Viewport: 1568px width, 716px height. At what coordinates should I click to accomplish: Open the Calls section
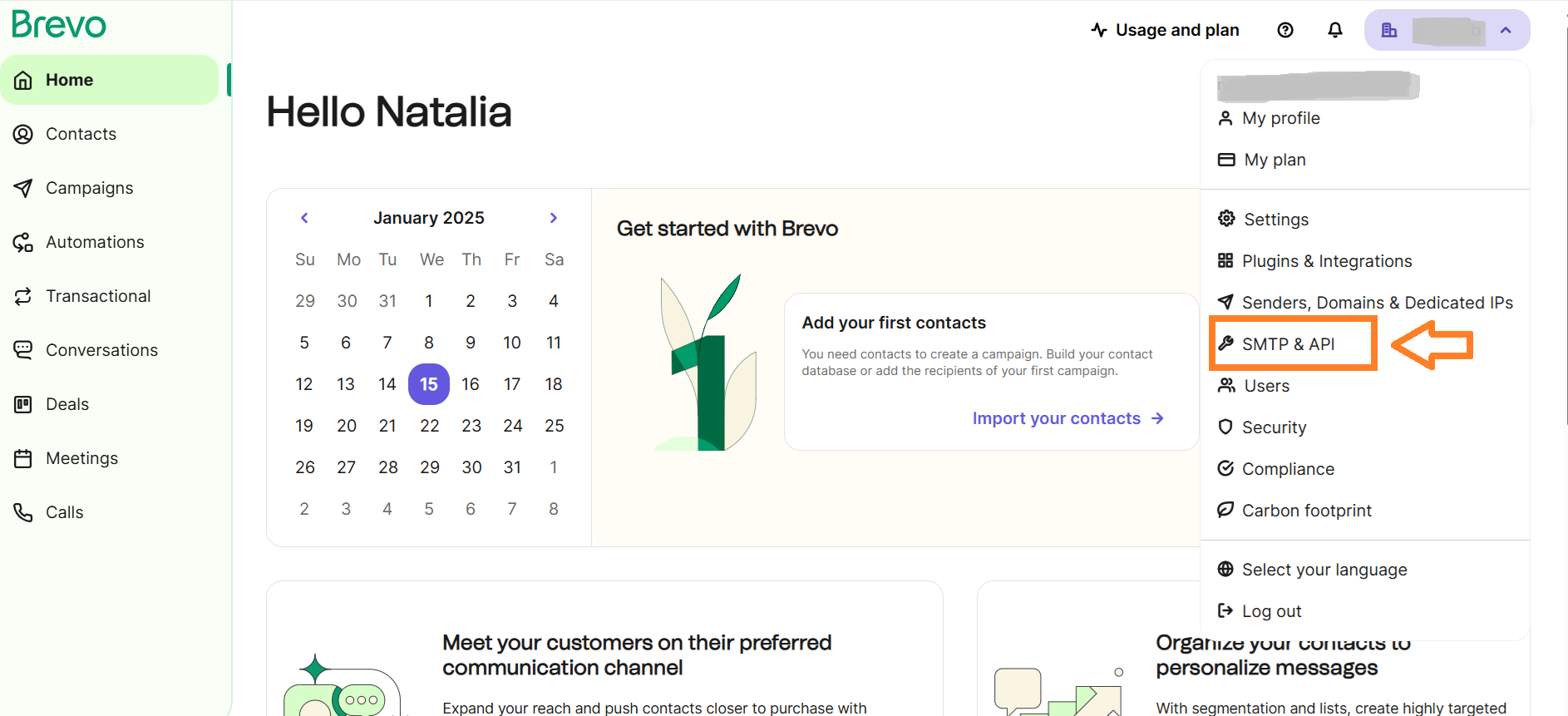coord(64,512)
